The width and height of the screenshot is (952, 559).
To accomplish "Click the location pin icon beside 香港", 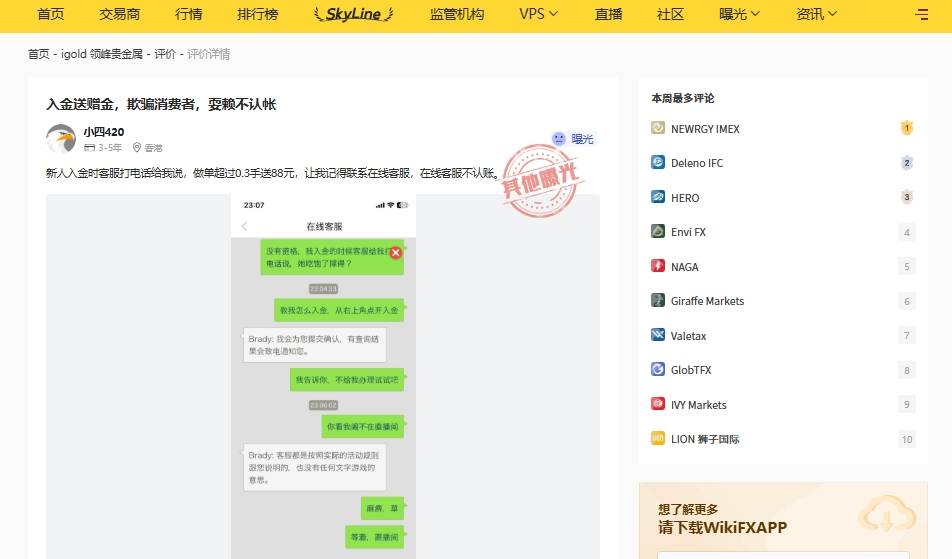I will point(137,147).
